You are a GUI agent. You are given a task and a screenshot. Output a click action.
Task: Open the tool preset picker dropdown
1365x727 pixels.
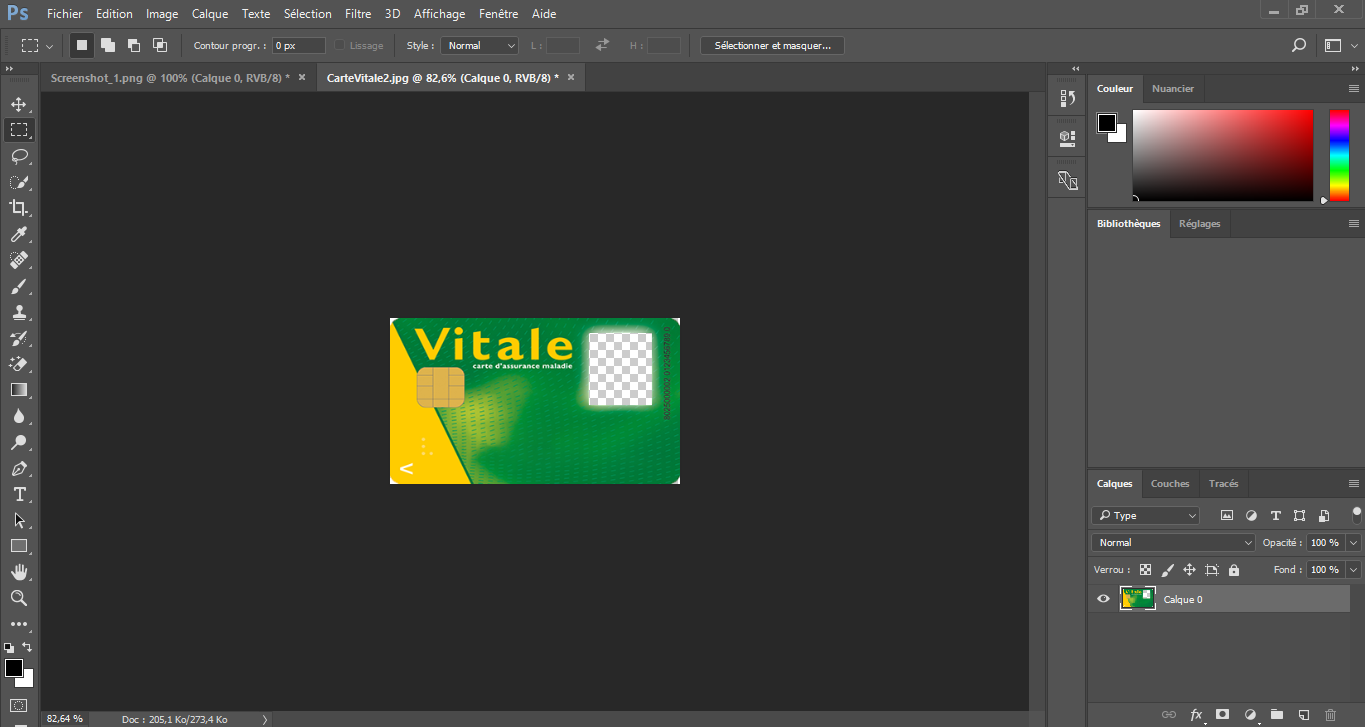point(37,45)
